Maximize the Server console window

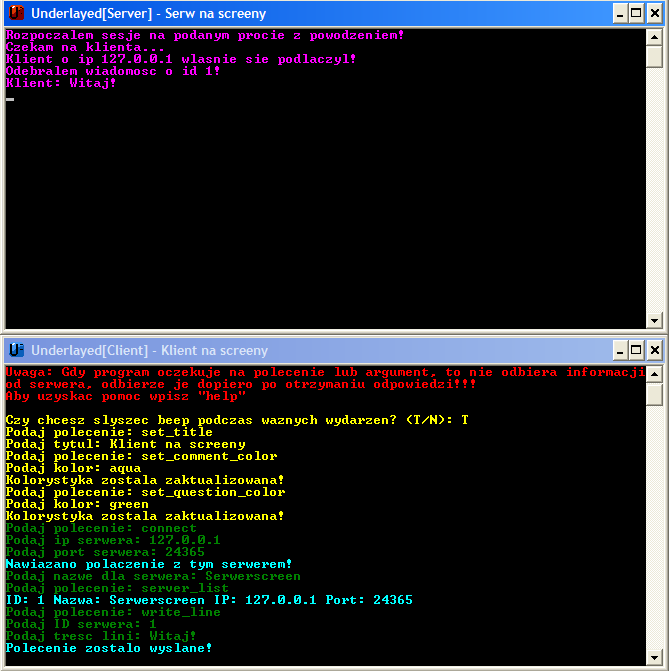click(x=636, y=14)
